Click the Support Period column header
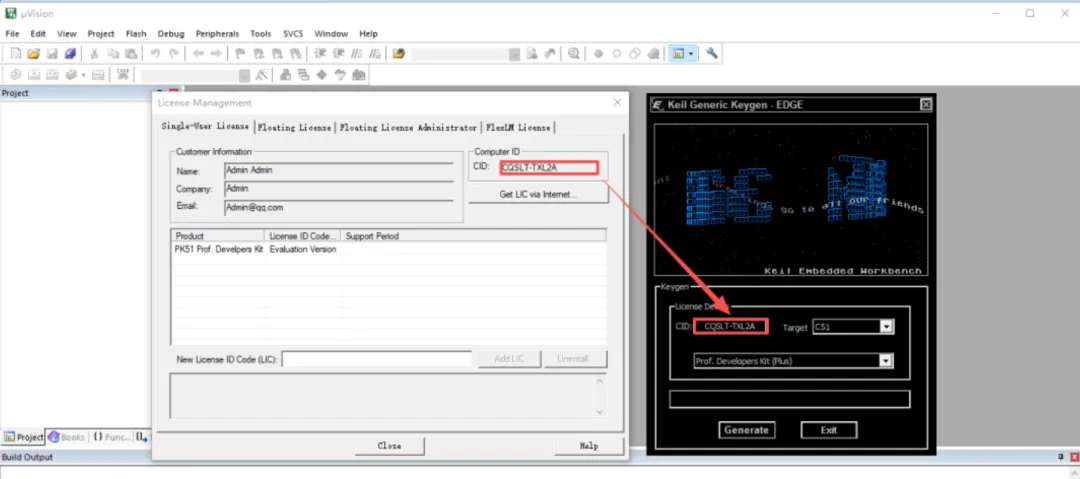1080x479 pixels. pyautogui.click(x=474, y=236)
